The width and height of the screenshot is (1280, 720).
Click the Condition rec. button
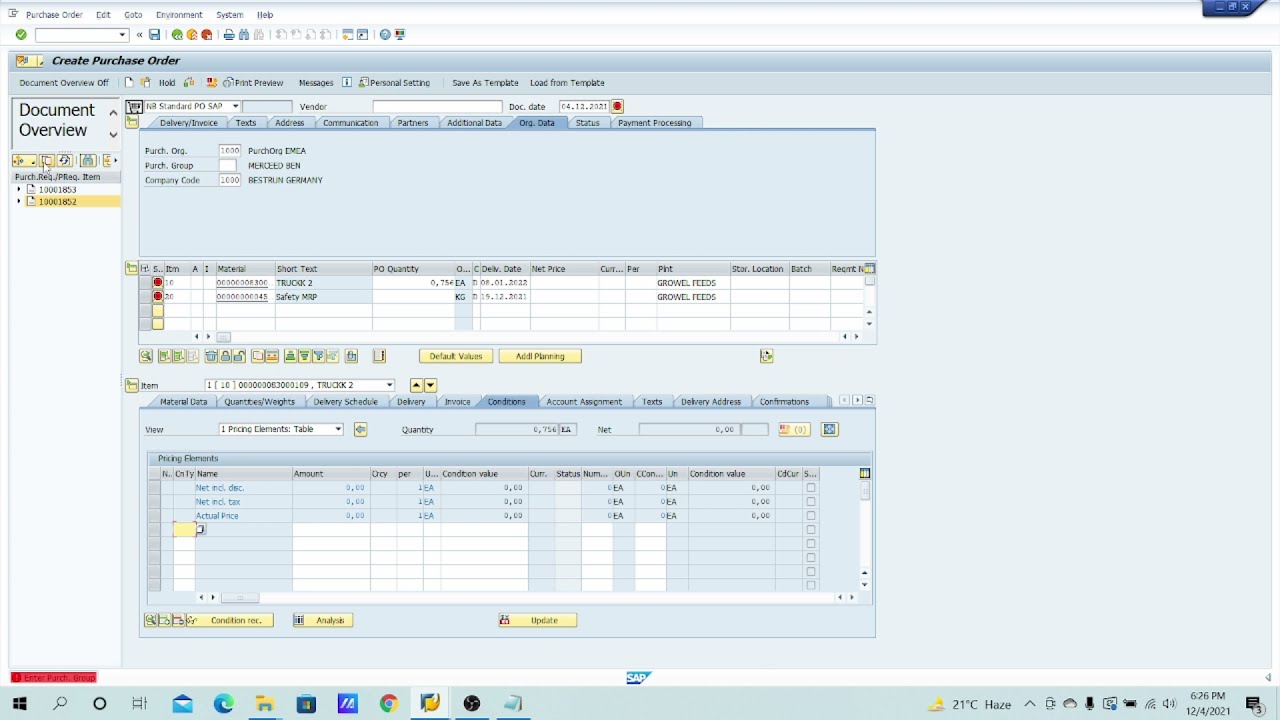[229, 621]
